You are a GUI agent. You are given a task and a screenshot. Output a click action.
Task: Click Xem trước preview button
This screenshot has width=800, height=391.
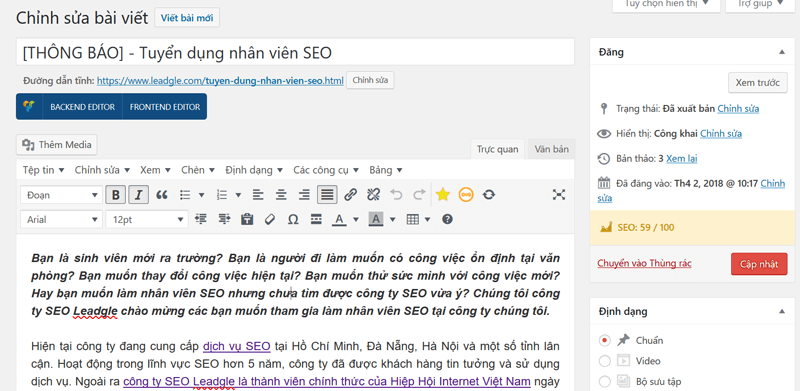pos(757,83)
